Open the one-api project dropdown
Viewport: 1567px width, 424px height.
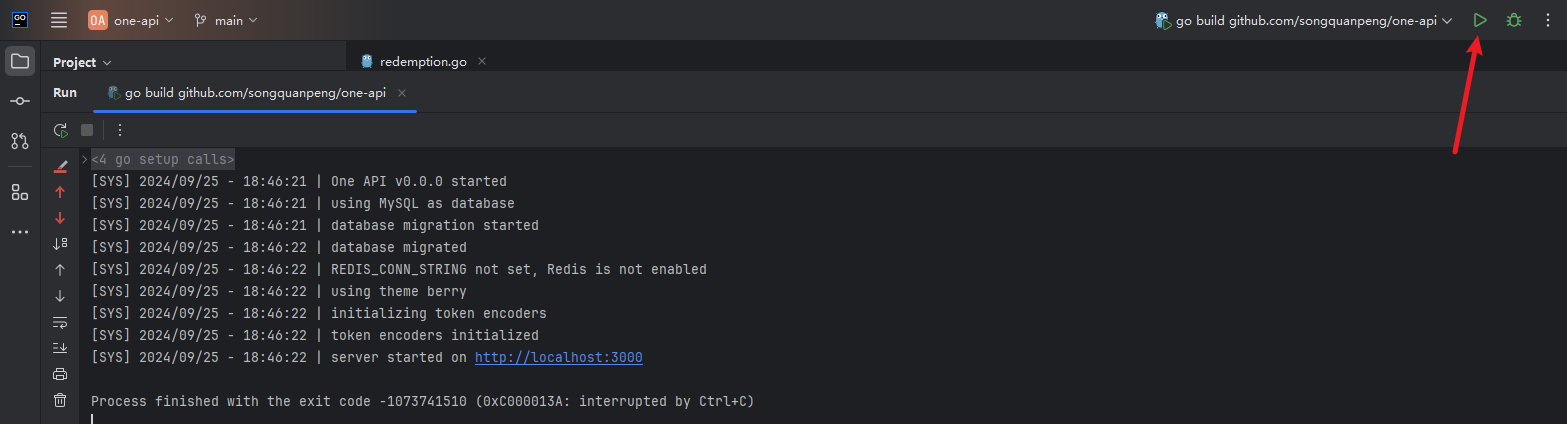(x=131, y=20)
